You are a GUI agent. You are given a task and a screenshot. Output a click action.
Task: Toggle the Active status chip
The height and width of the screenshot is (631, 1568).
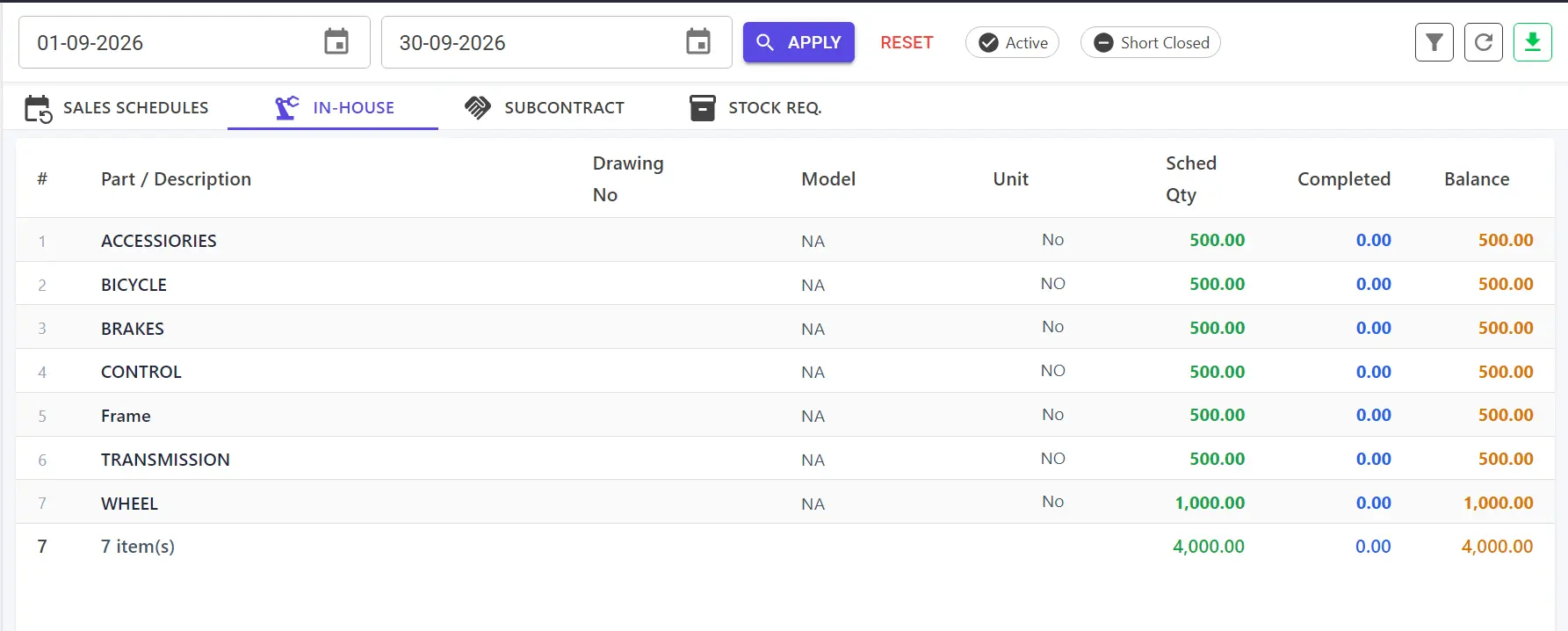1012,42
